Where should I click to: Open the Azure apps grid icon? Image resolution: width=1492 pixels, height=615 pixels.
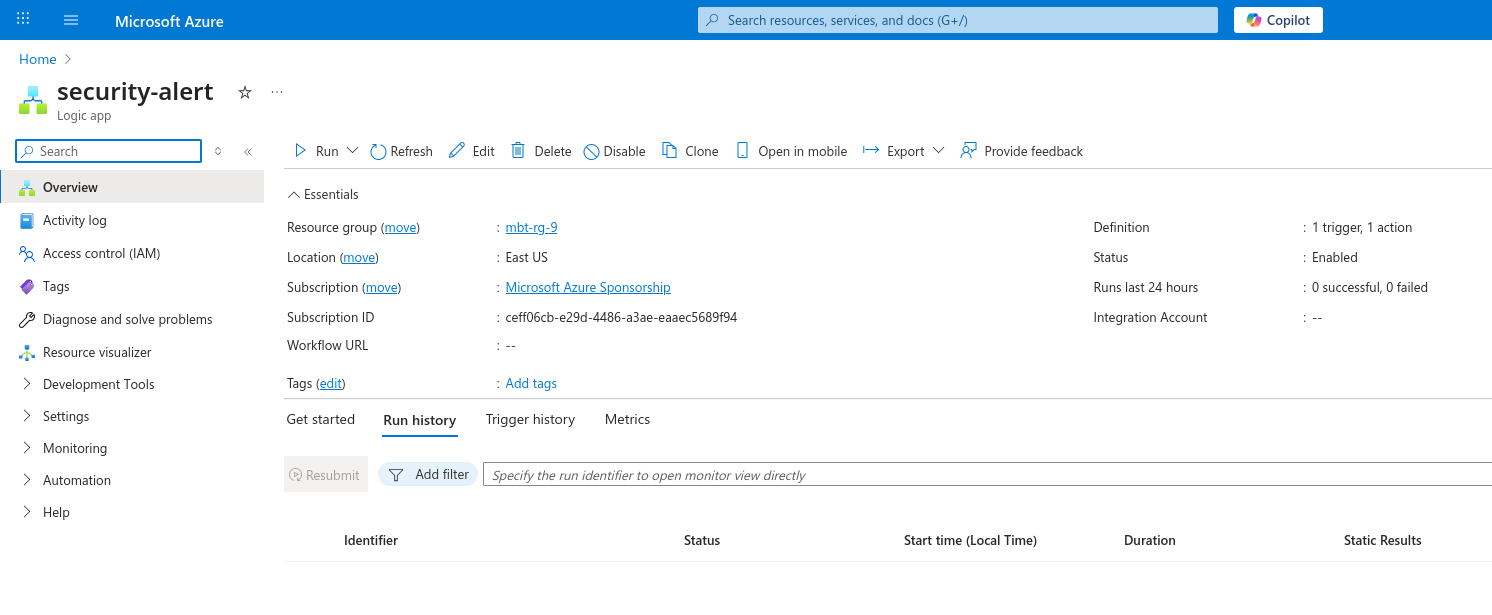24,20
